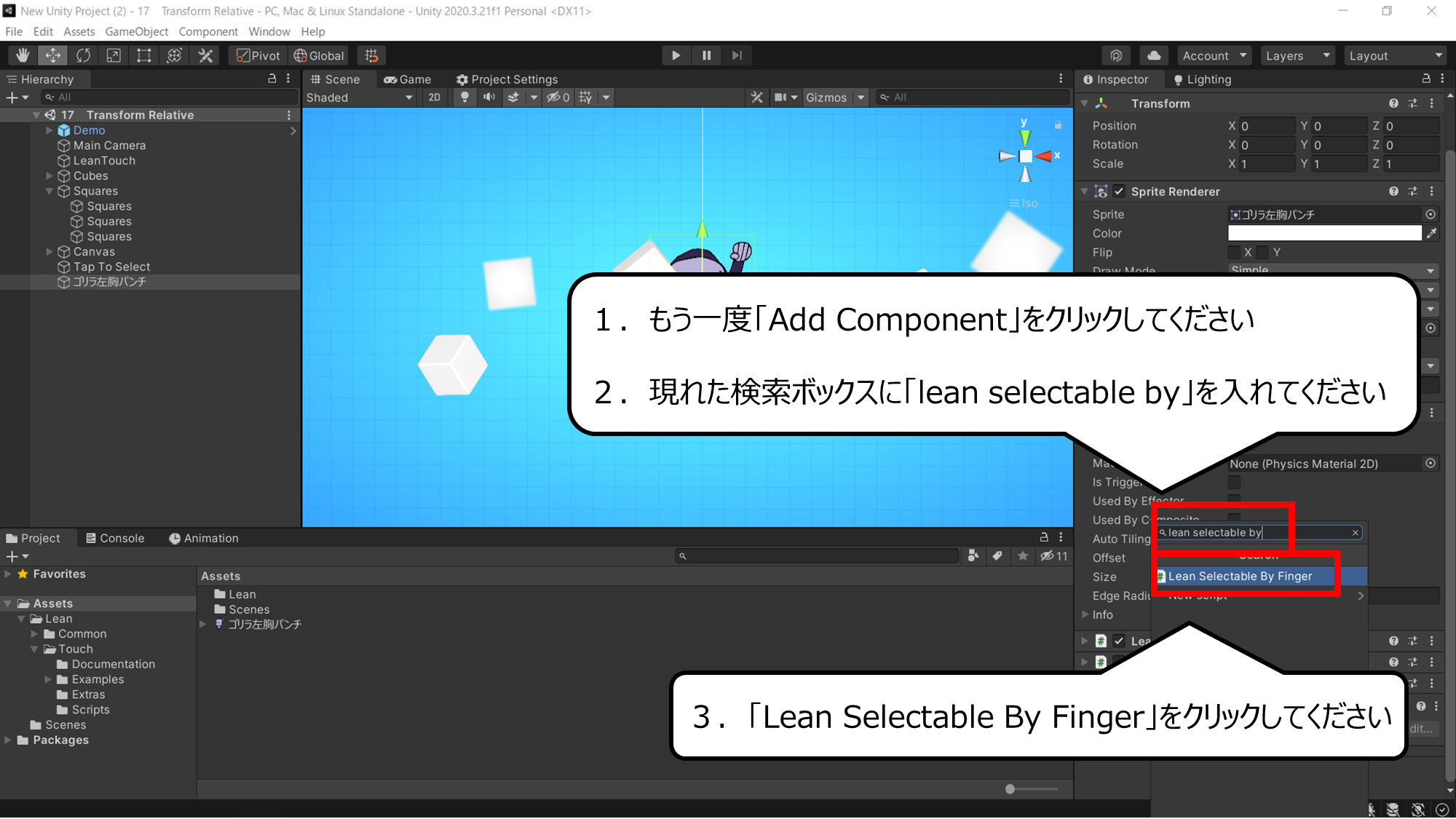Toggle hidden packages count icon

[x=1053, y=555]
